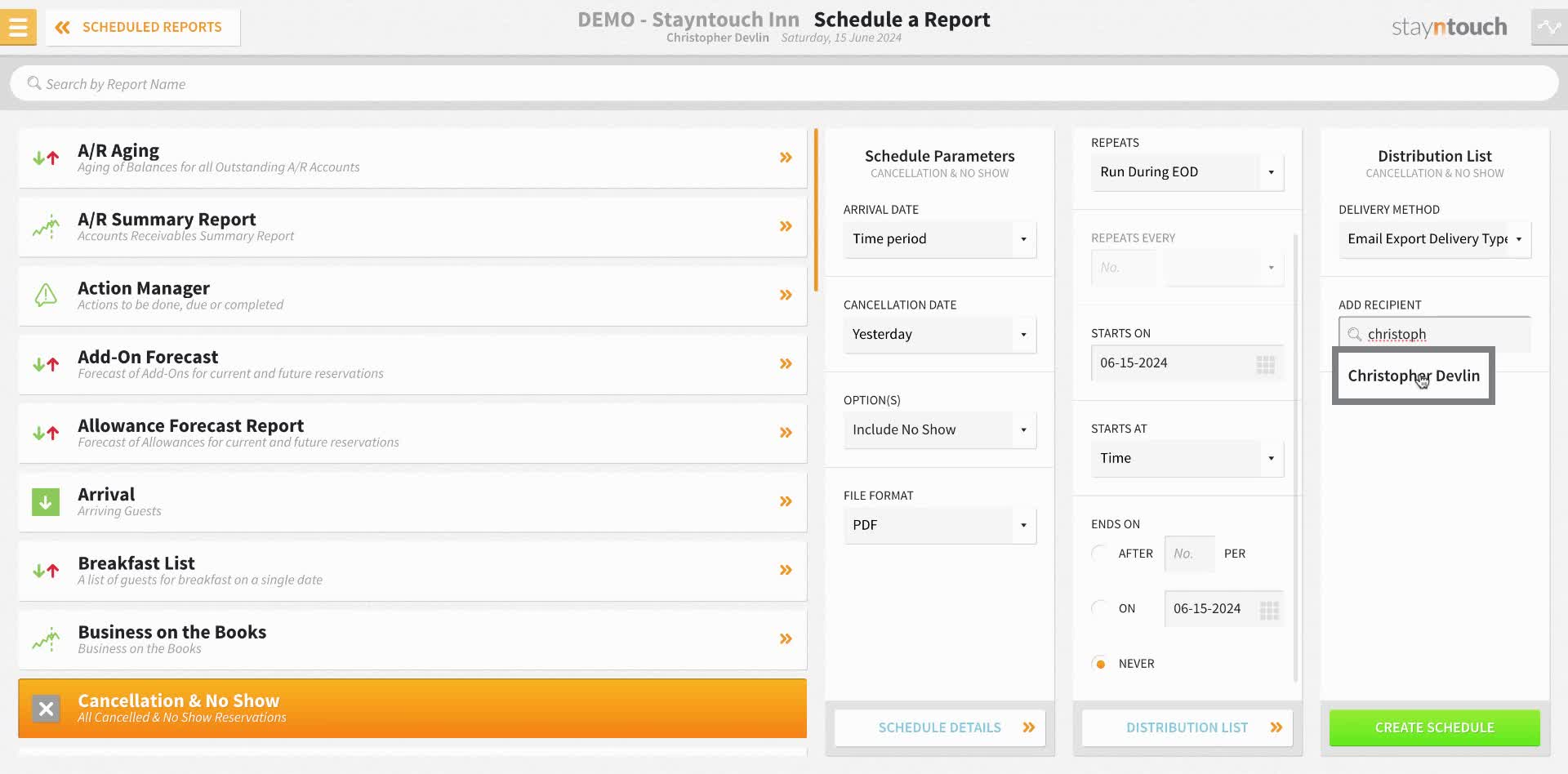
Task: Select the Arrival report row
Action: (412, 502)
